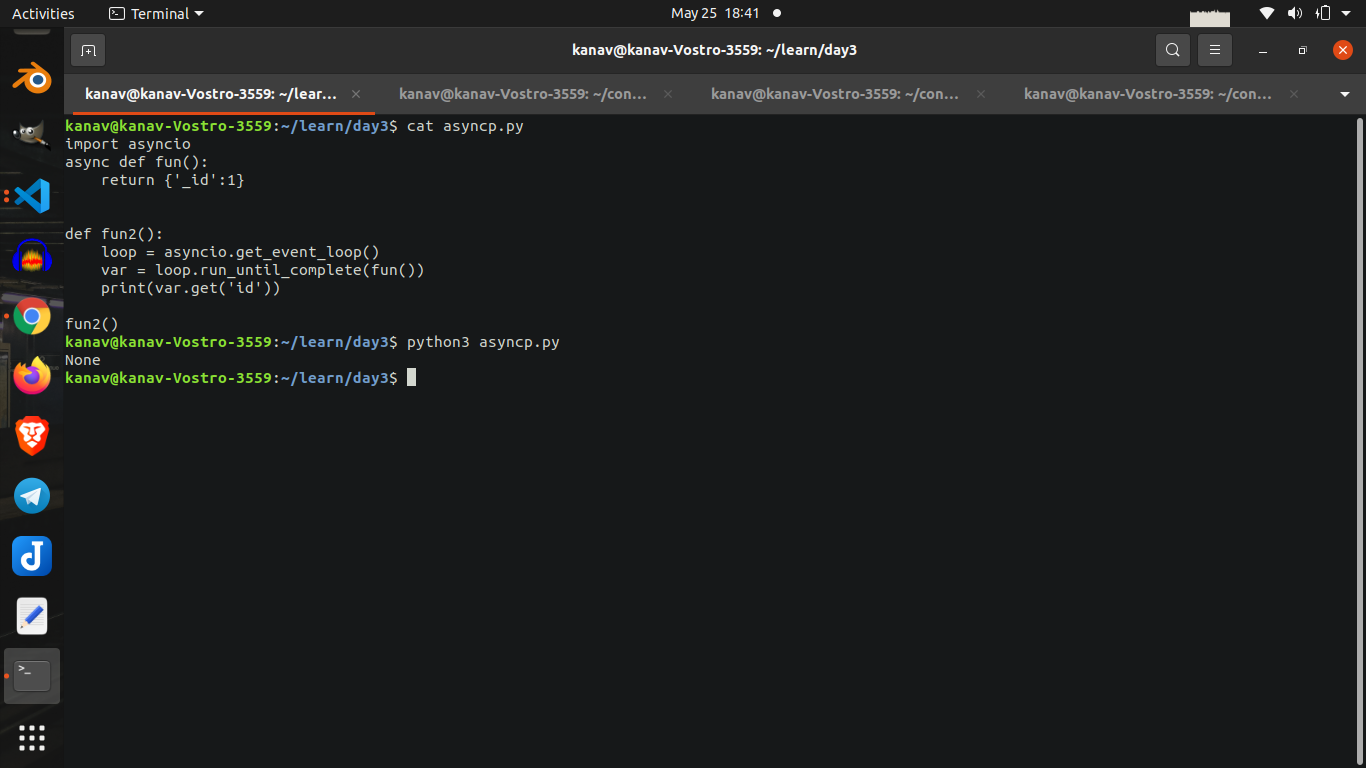Click the terminal vertical scrollbar
The image size is (1366, 768).
click(1360, 440)
